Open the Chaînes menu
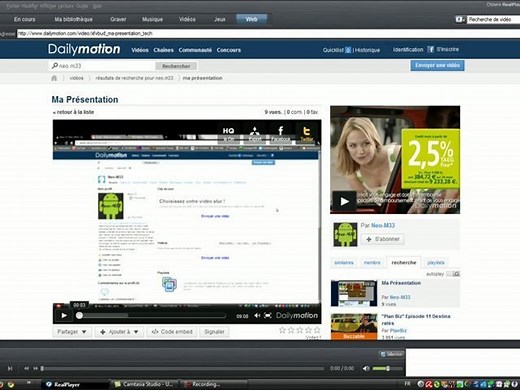The width and height of the screenshot is (520, 390). pyautogui.click(x=163, y=50)
